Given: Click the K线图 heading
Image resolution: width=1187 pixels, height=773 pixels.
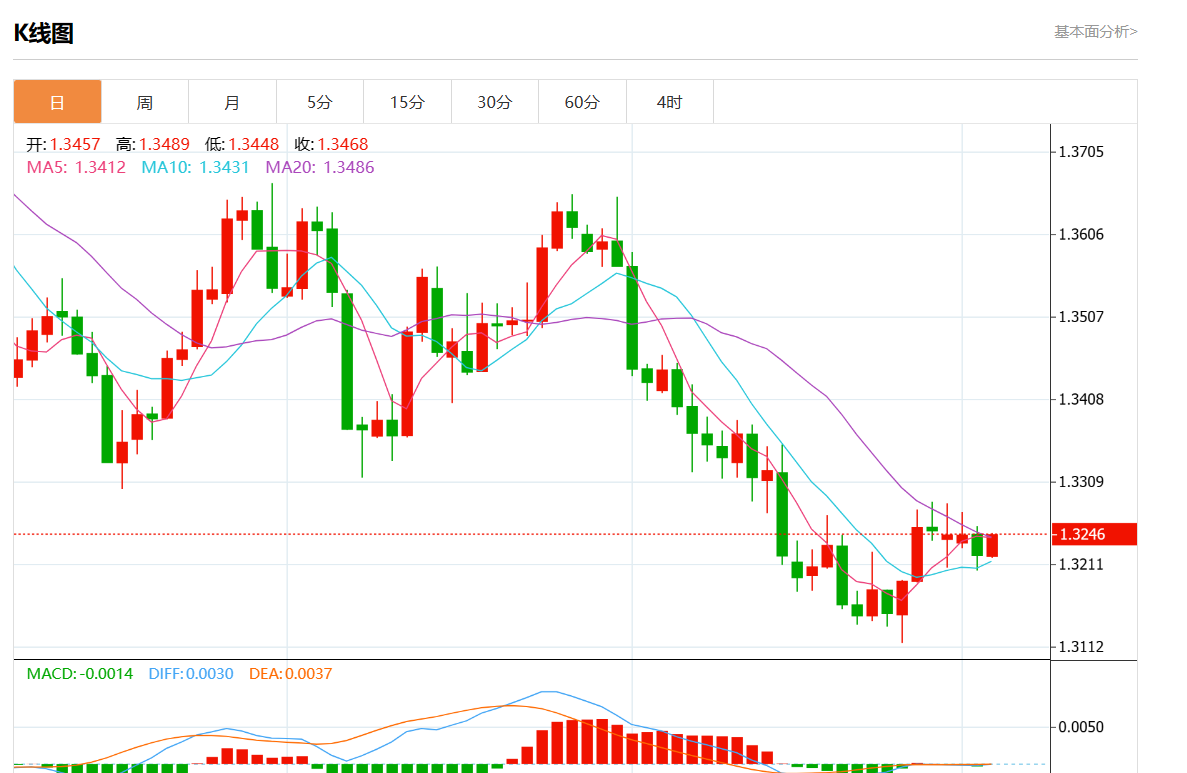Looking at the screenshot, I should coord(44,33).
